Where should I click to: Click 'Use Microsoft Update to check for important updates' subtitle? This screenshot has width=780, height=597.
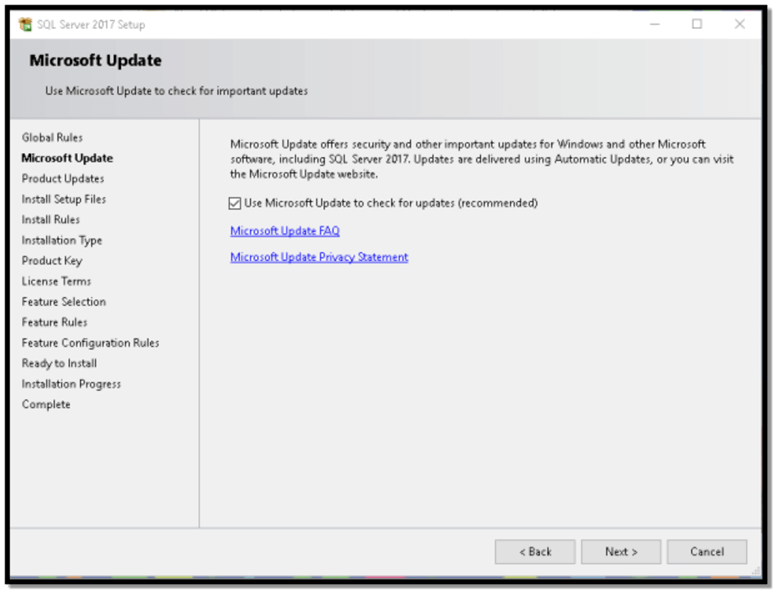click(x=177, y=91)
